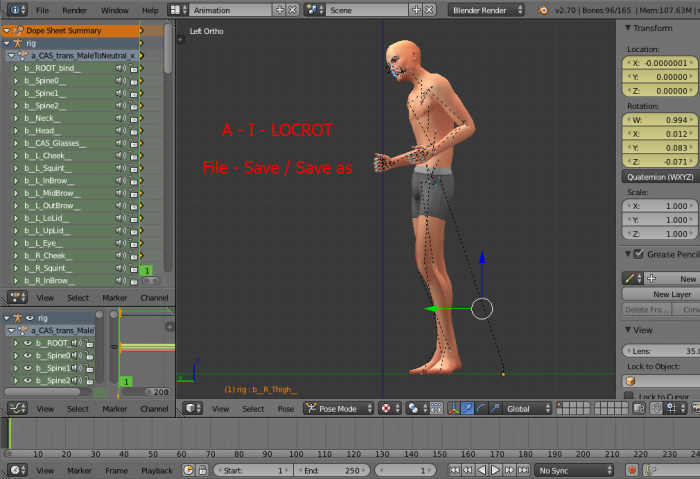
Task: Click the Quaternion (WXYZ) rotation mode button
Action: [x=660, y=177]
